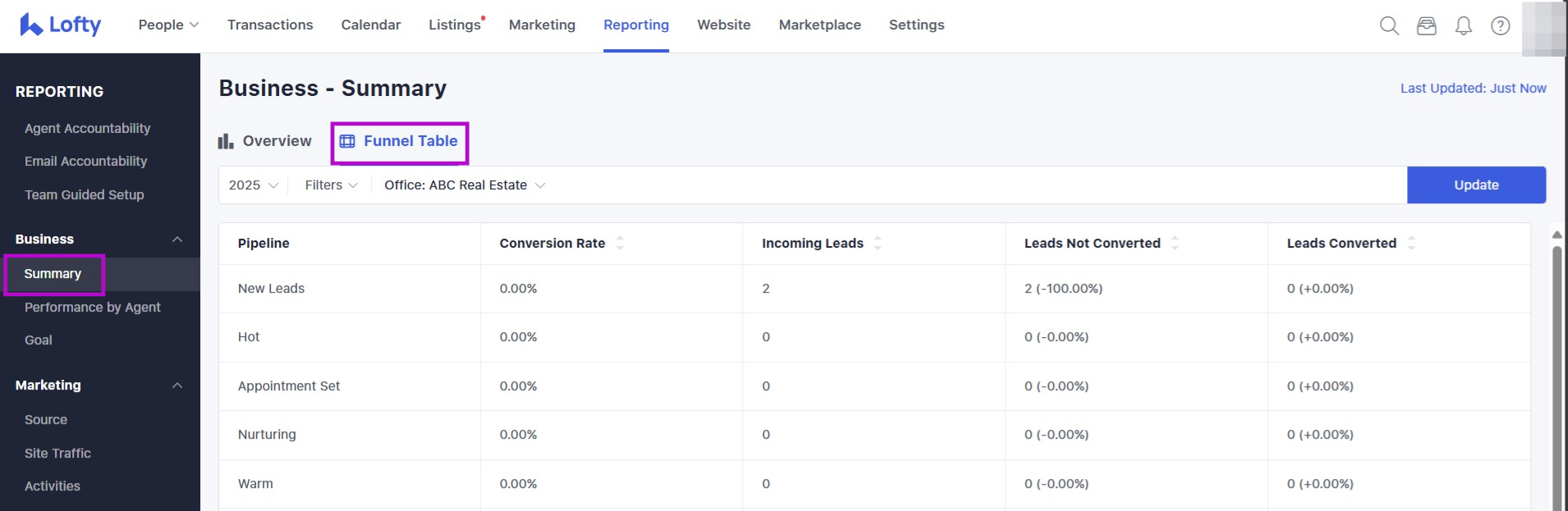Open the notifications bell icon
This screenshot has height=511, width=1568.
pyautogui.click(x=1464, y=25)
